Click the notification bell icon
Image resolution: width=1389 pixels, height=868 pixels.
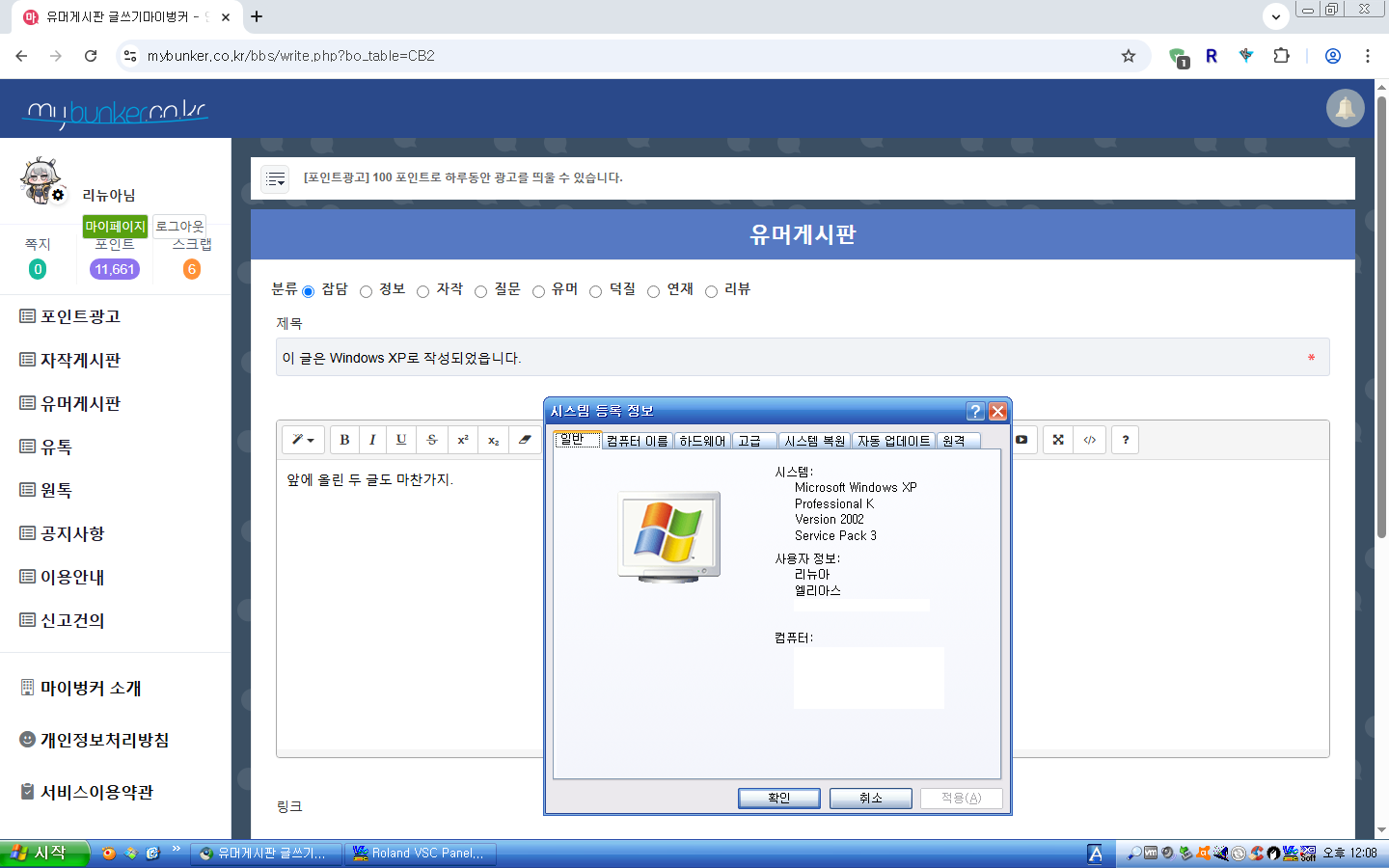1345,108
